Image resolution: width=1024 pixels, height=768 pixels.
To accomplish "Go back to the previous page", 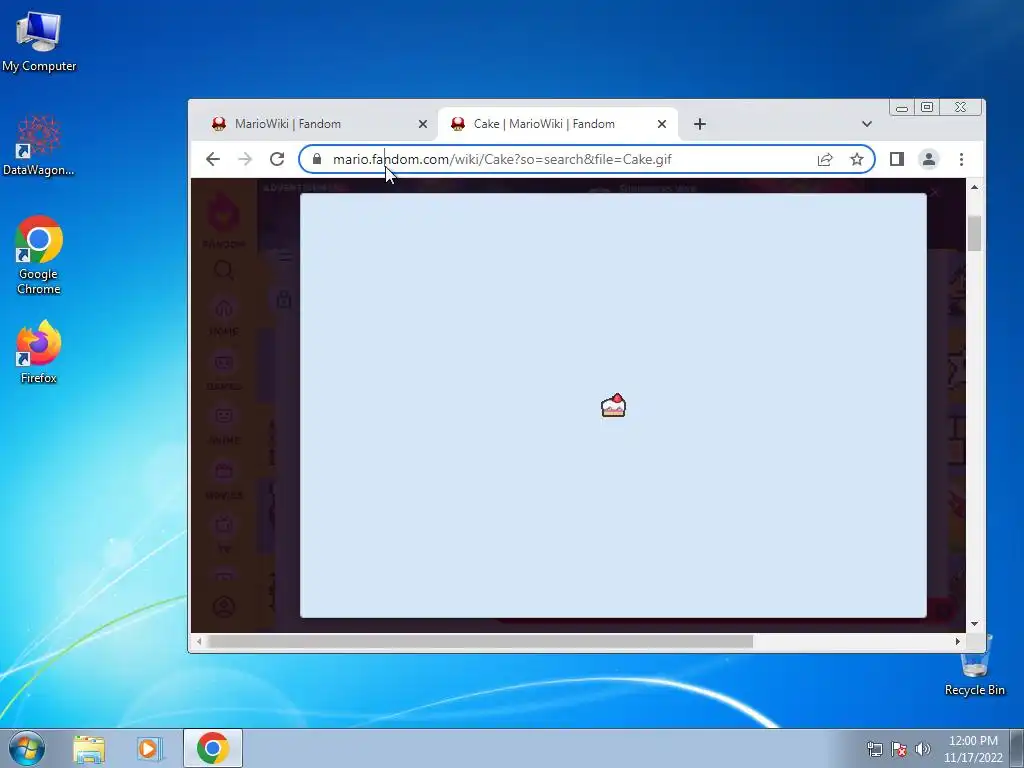I will click(213, 159).
